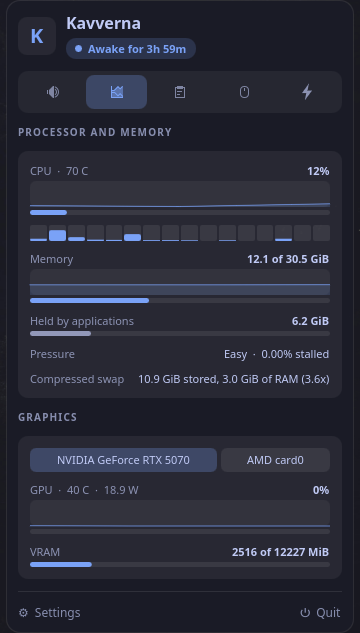Select the NVIDIA GeForce RTX 5070 GPU

(123, 460)
